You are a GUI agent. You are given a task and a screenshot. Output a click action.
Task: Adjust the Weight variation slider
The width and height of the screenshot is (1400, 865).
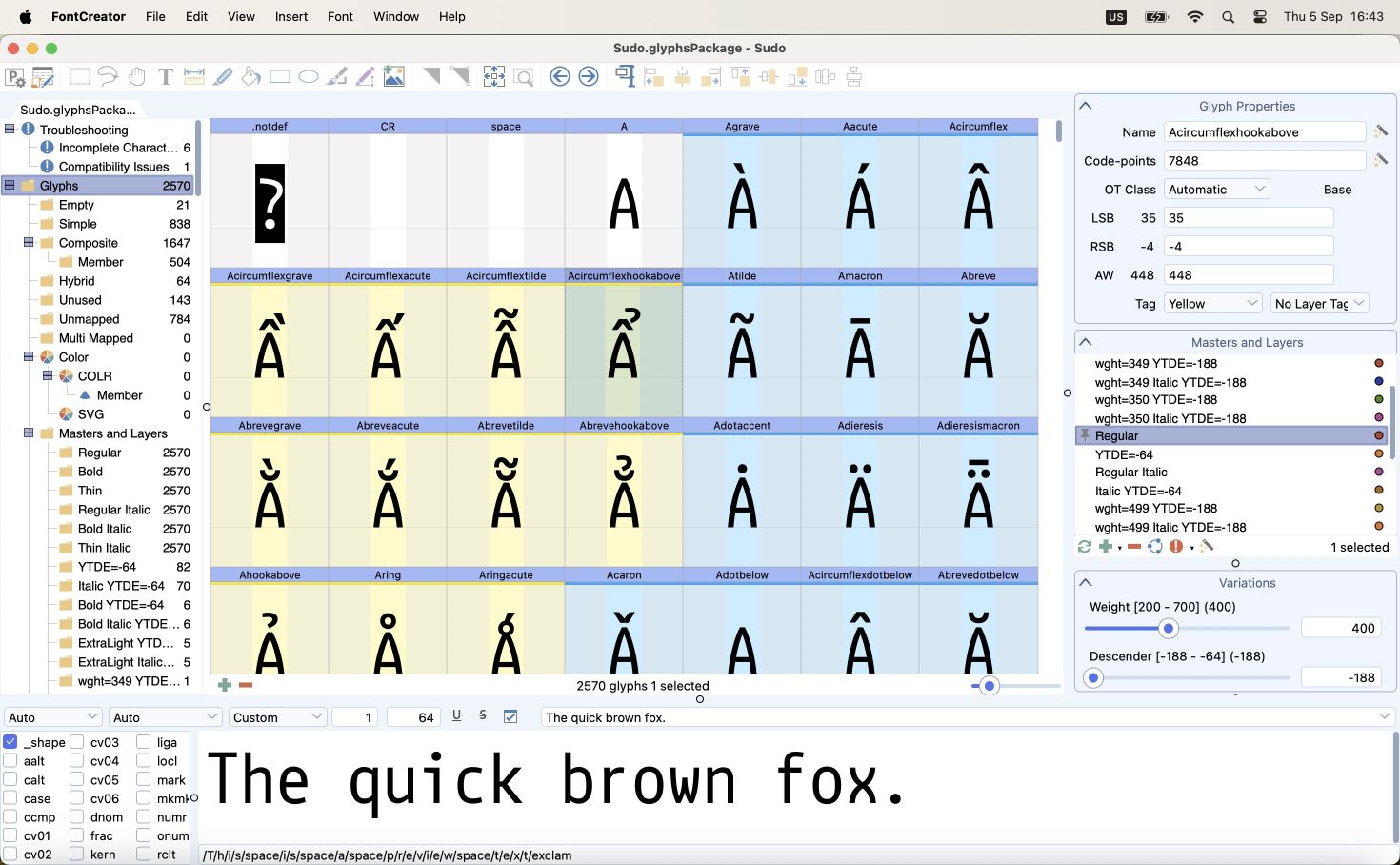click(x=1169, y=628)
